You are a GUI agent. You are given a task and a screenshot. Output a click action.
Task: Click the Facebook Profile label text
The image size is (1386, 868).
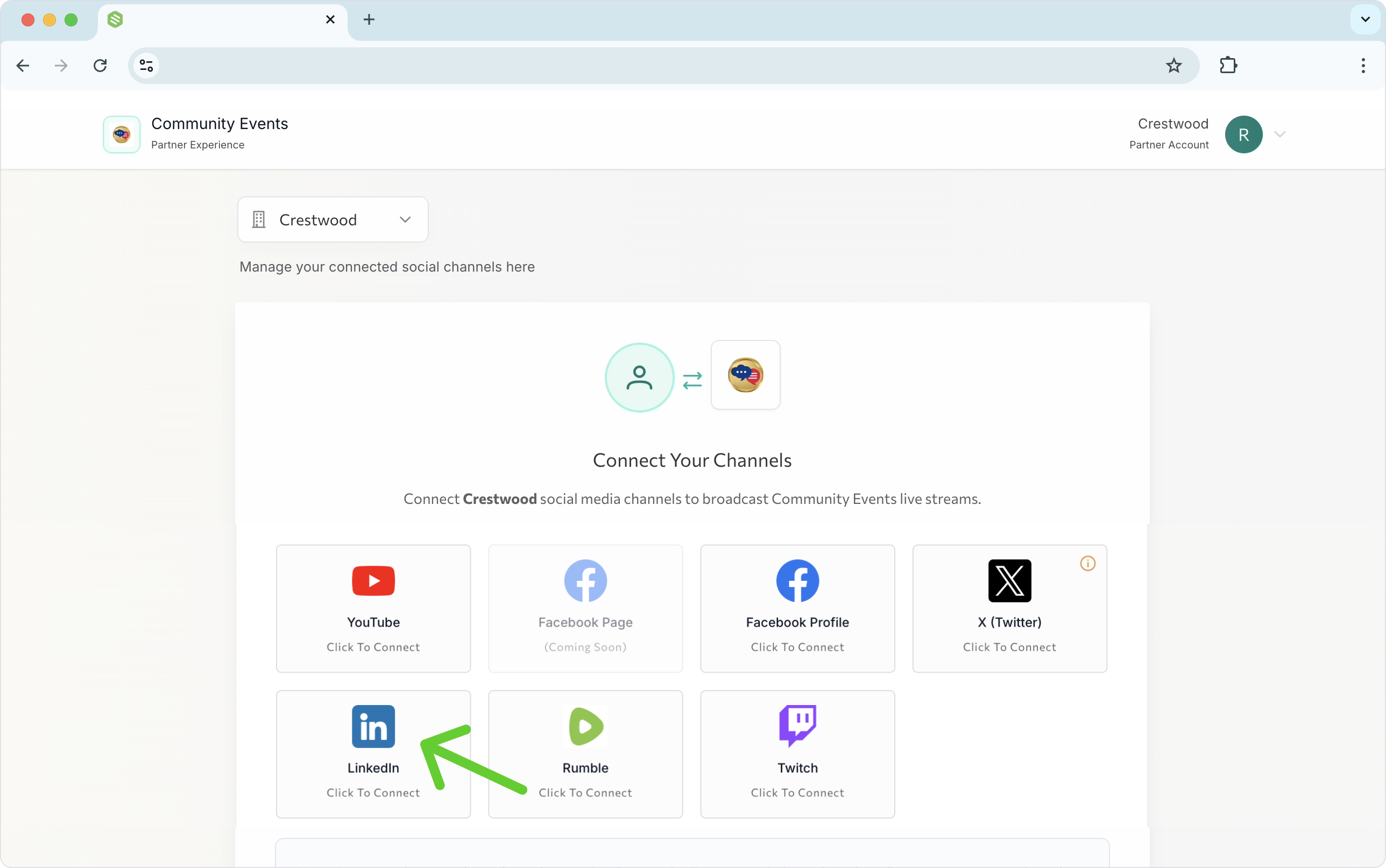797,622
